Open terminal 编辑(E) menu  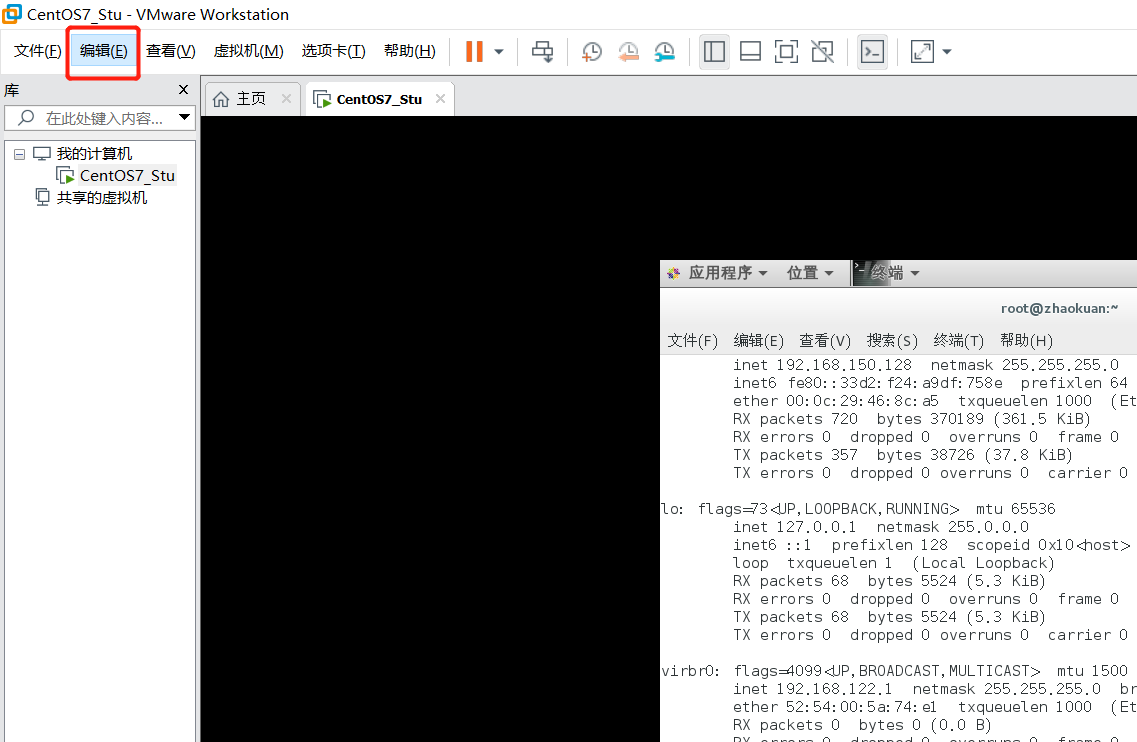758,340
